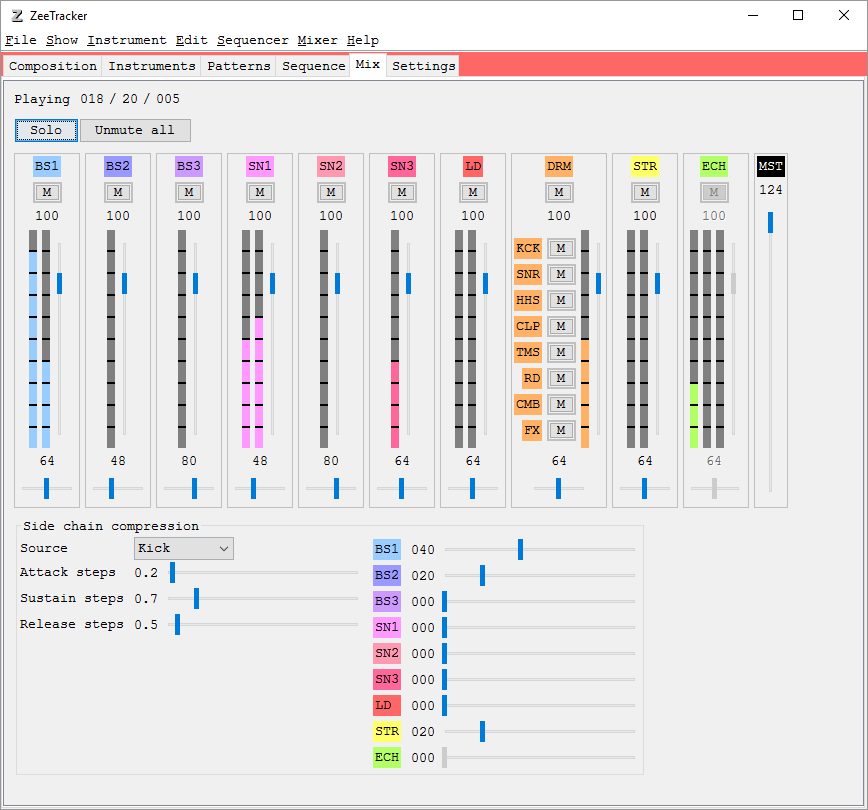Adjust the master volume slider

[x=770, y=351]
